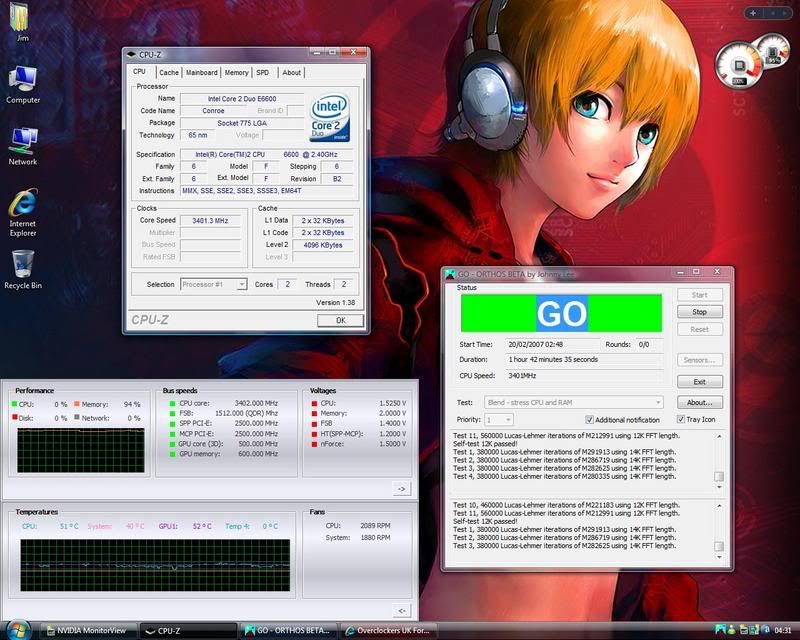Open GO - ORTHOS BETA taskbar button

pyautogui.click(x=289, y=631)
